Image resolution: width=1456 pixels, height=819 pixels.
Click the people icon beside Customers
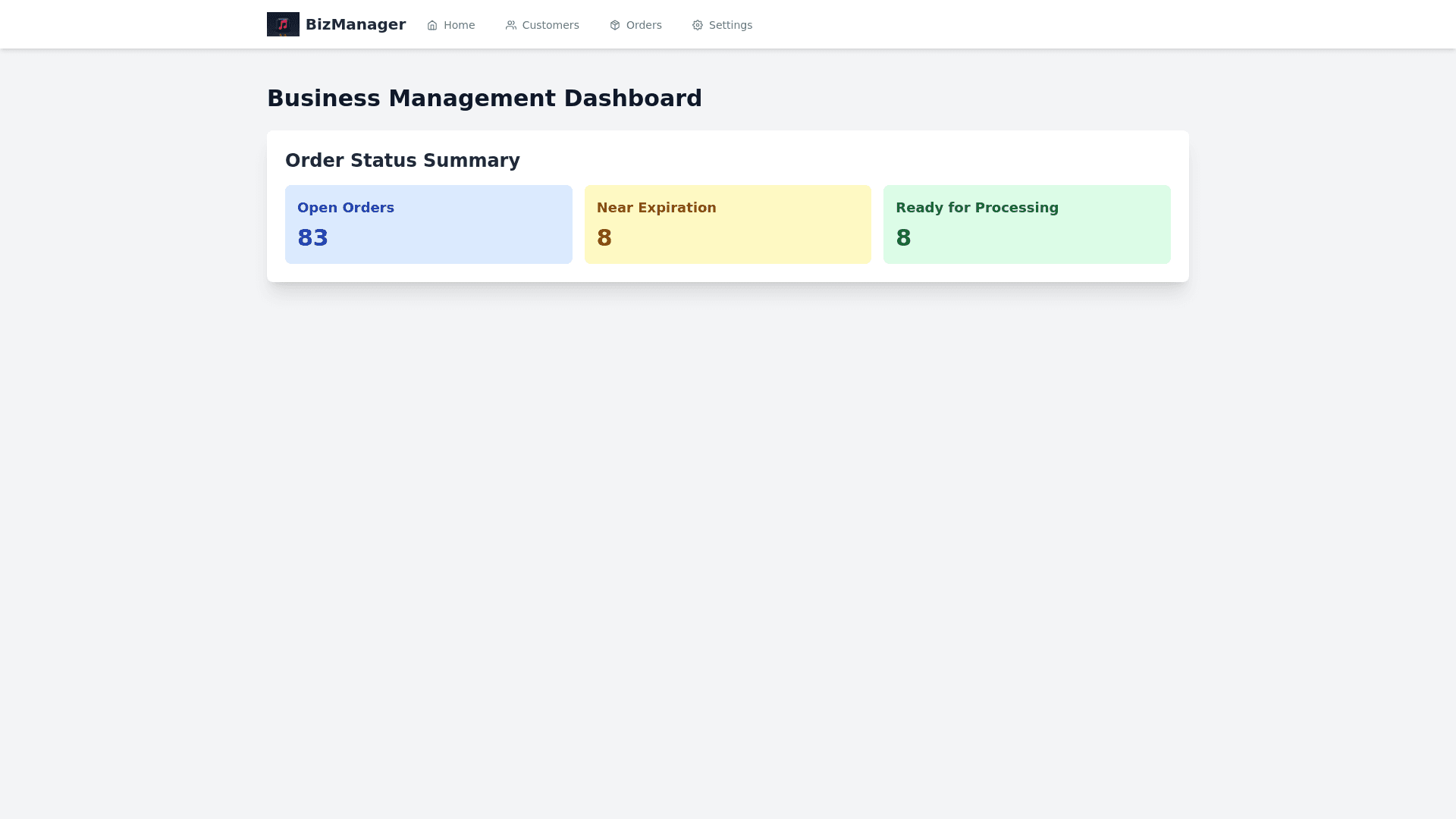[x=511, y=25]
